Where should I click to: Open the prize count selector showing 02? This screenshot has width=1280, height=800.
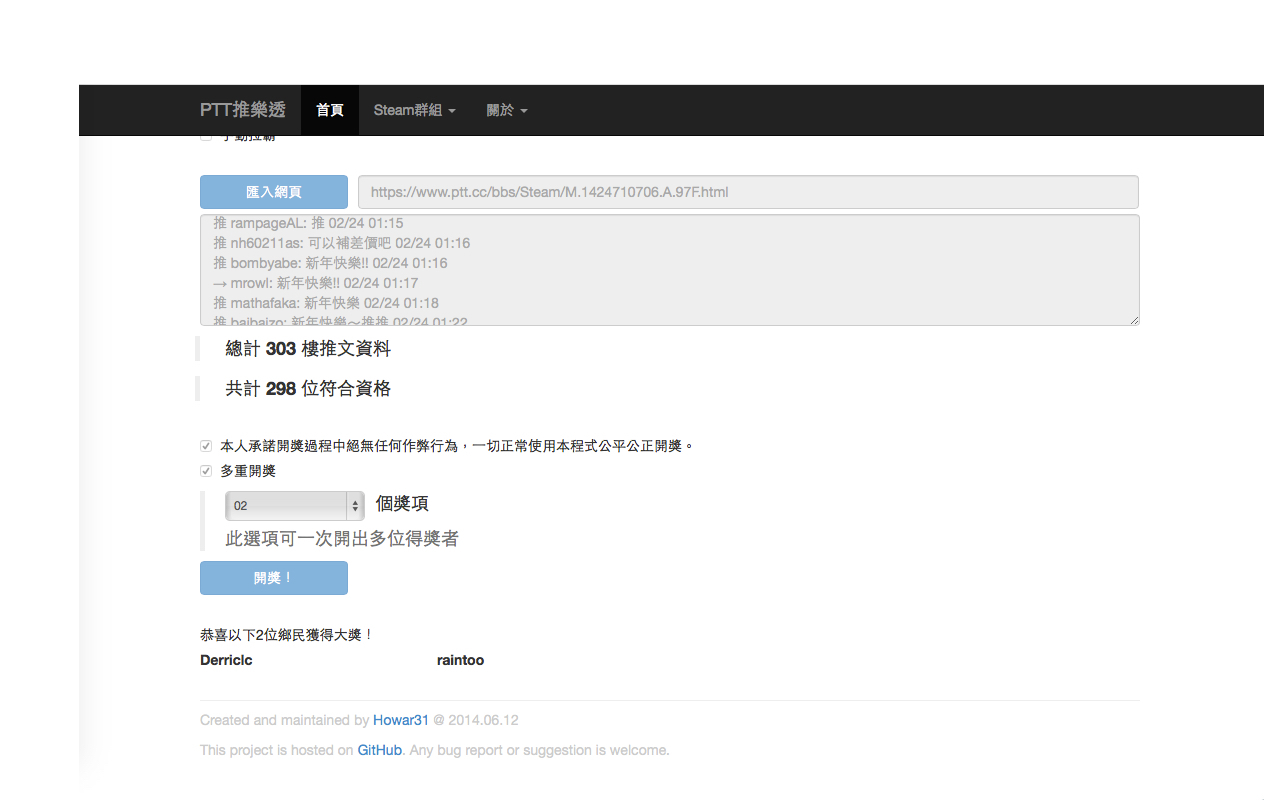295,506
